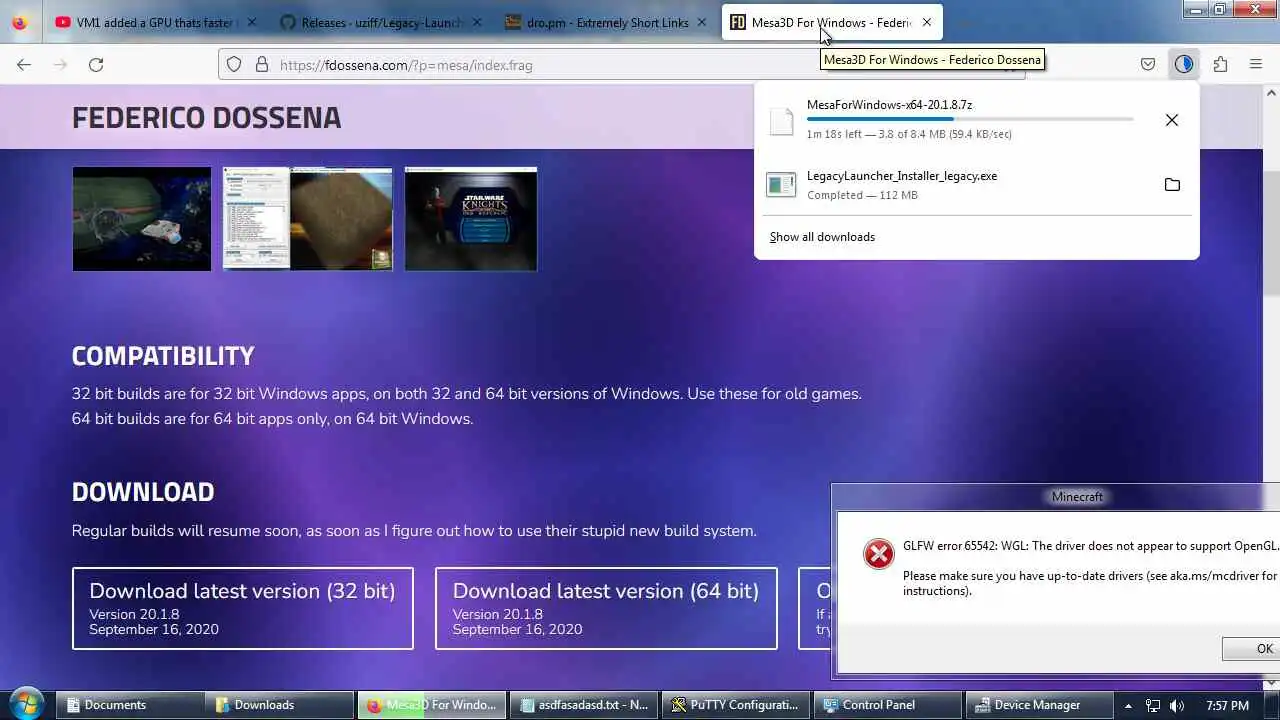Close the Mesa3D For Windows tab
The width and height of the screenshot is (1280, 720).
click(x=927, y=22)
